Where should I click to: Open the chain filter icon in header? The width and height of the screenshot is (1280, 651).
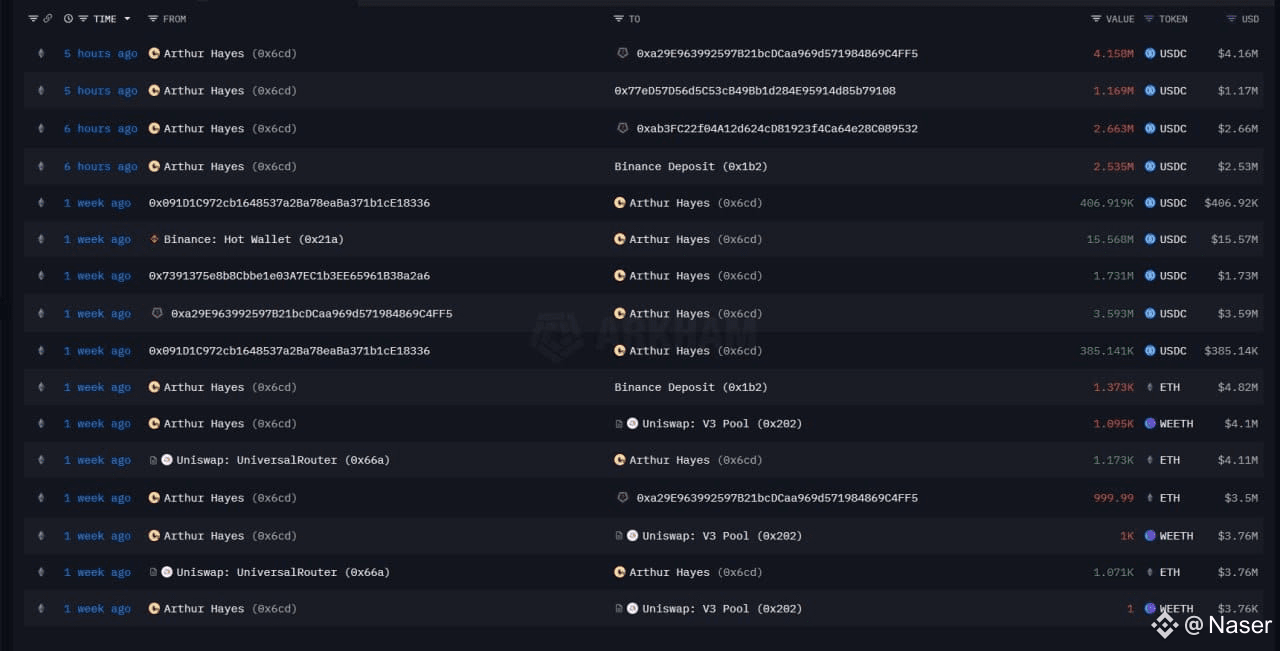33,19
